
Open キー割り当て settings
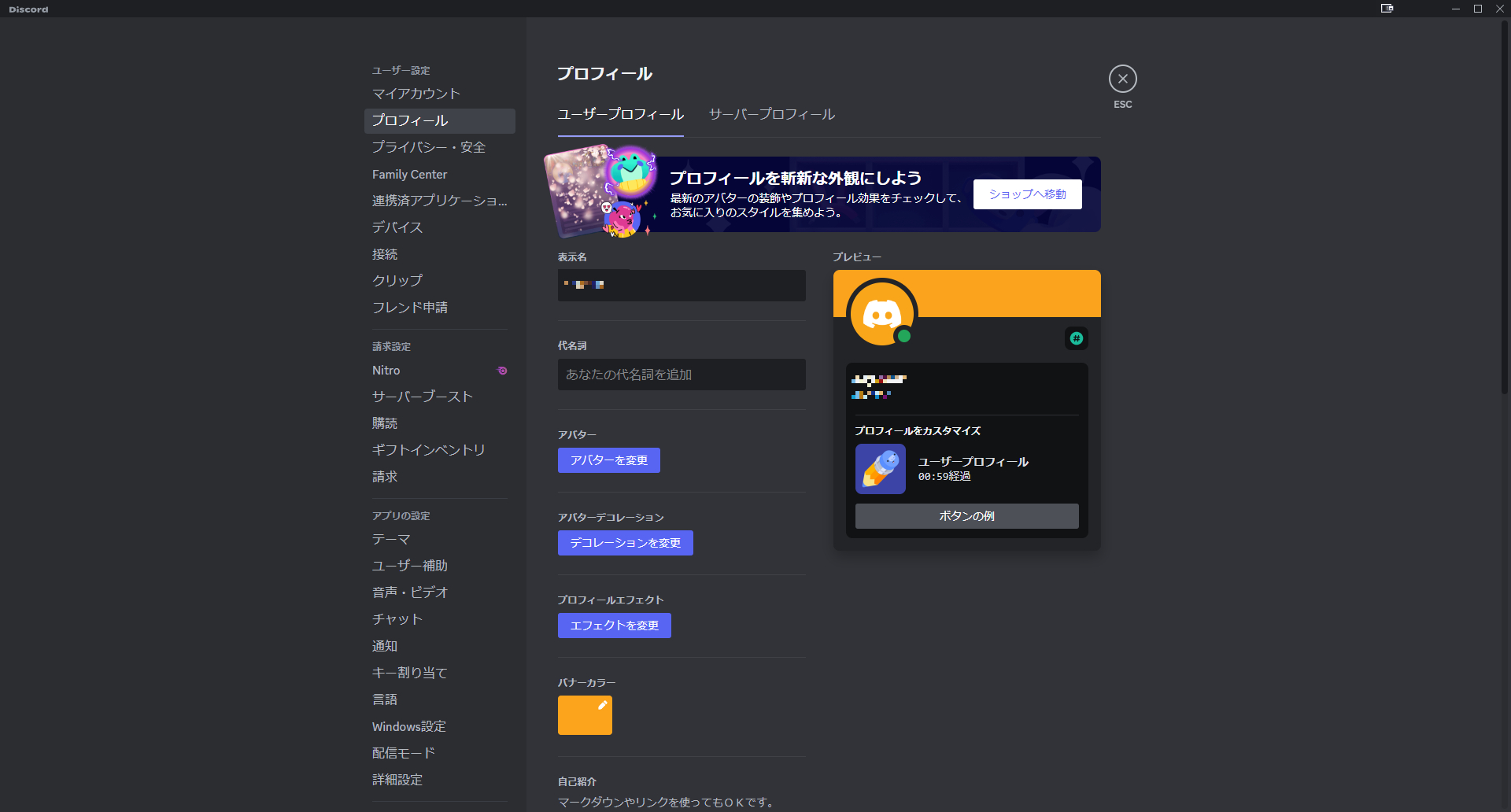439,673
